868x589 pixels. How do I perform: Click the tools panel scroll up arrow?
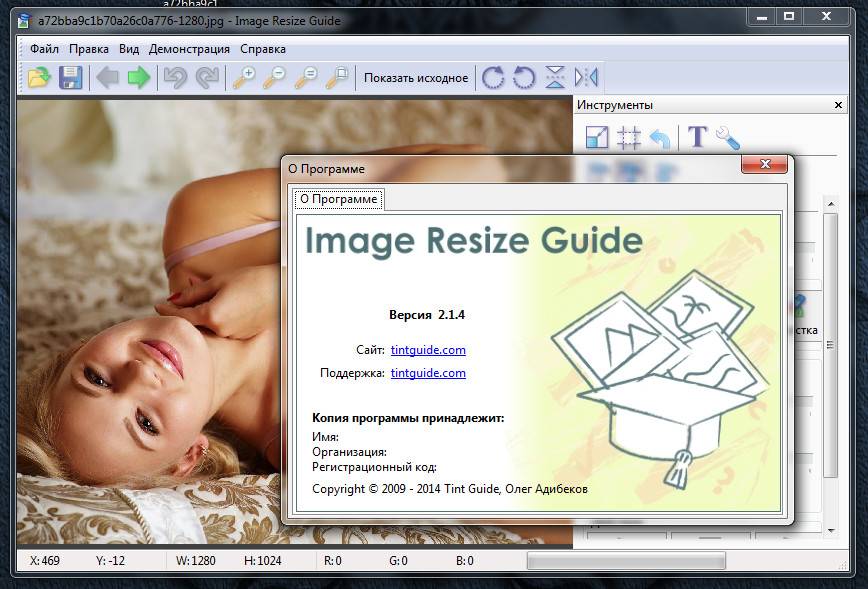[830, 204]
